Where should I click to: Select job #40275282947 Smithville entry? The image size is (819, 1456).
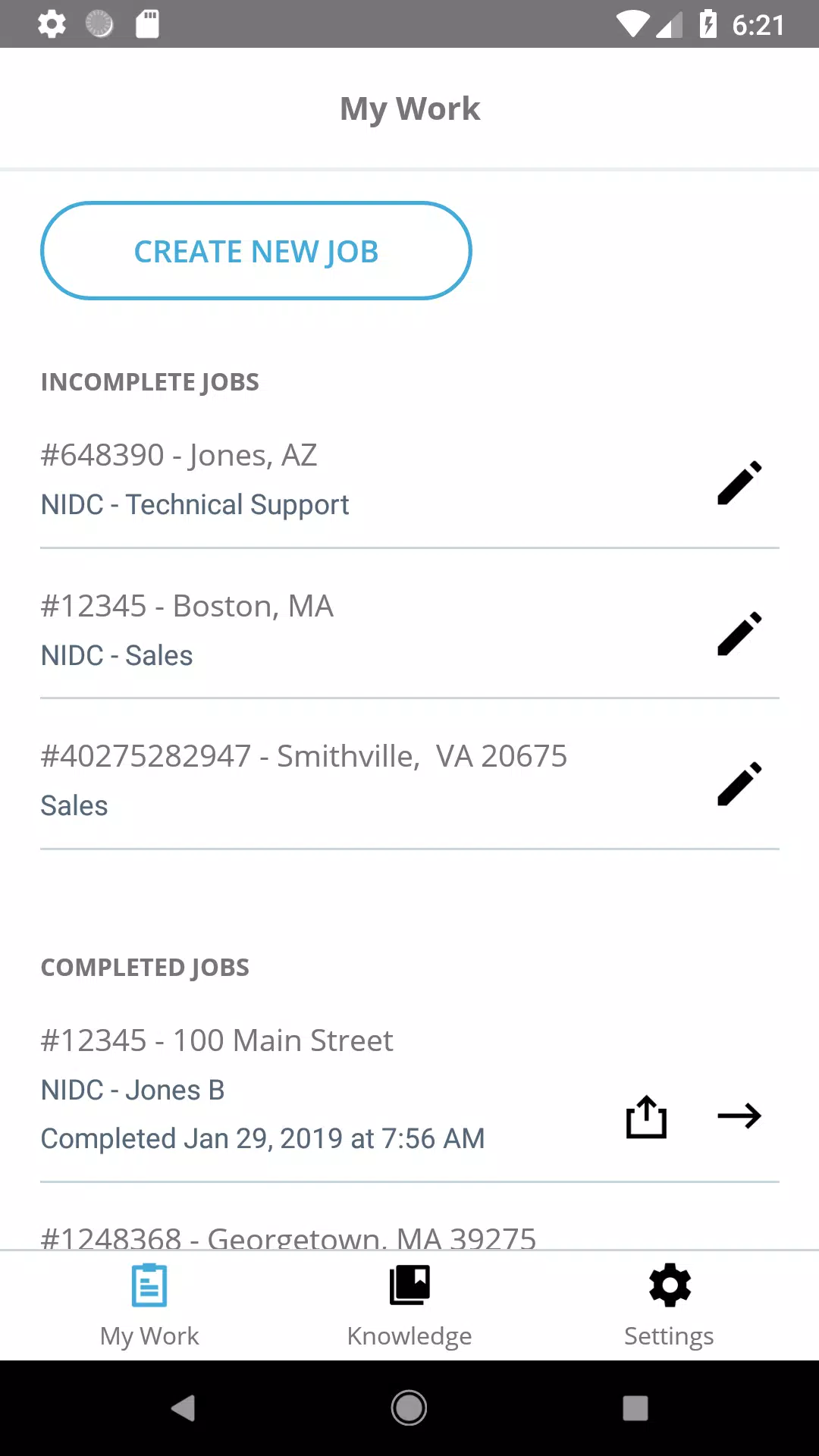click(303, 780)
